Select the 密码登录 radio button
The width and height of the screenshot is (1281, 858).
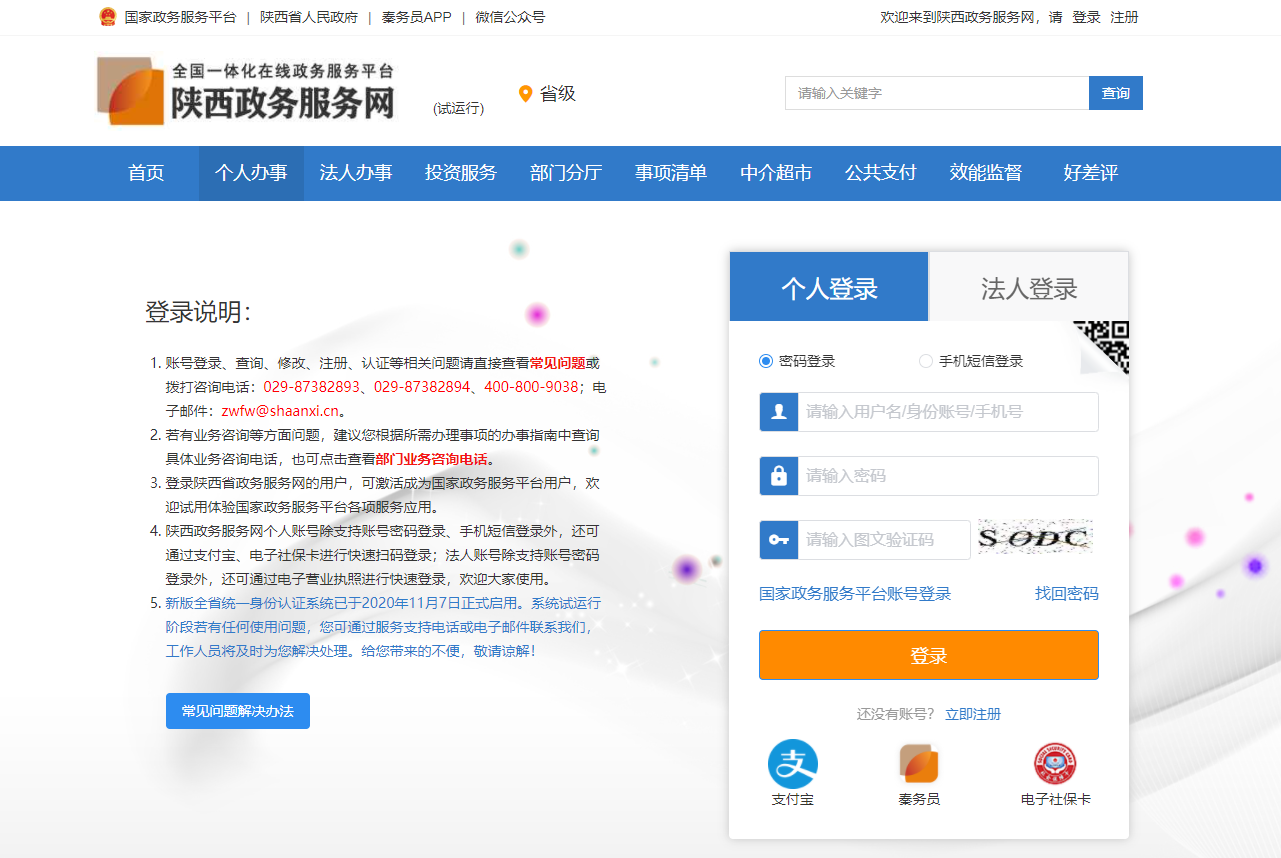coord(766,361)
